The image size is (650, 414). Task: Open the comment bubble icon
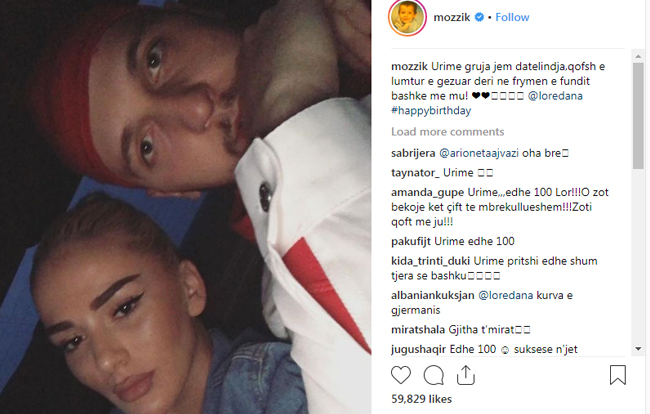[x=434, y=375]
